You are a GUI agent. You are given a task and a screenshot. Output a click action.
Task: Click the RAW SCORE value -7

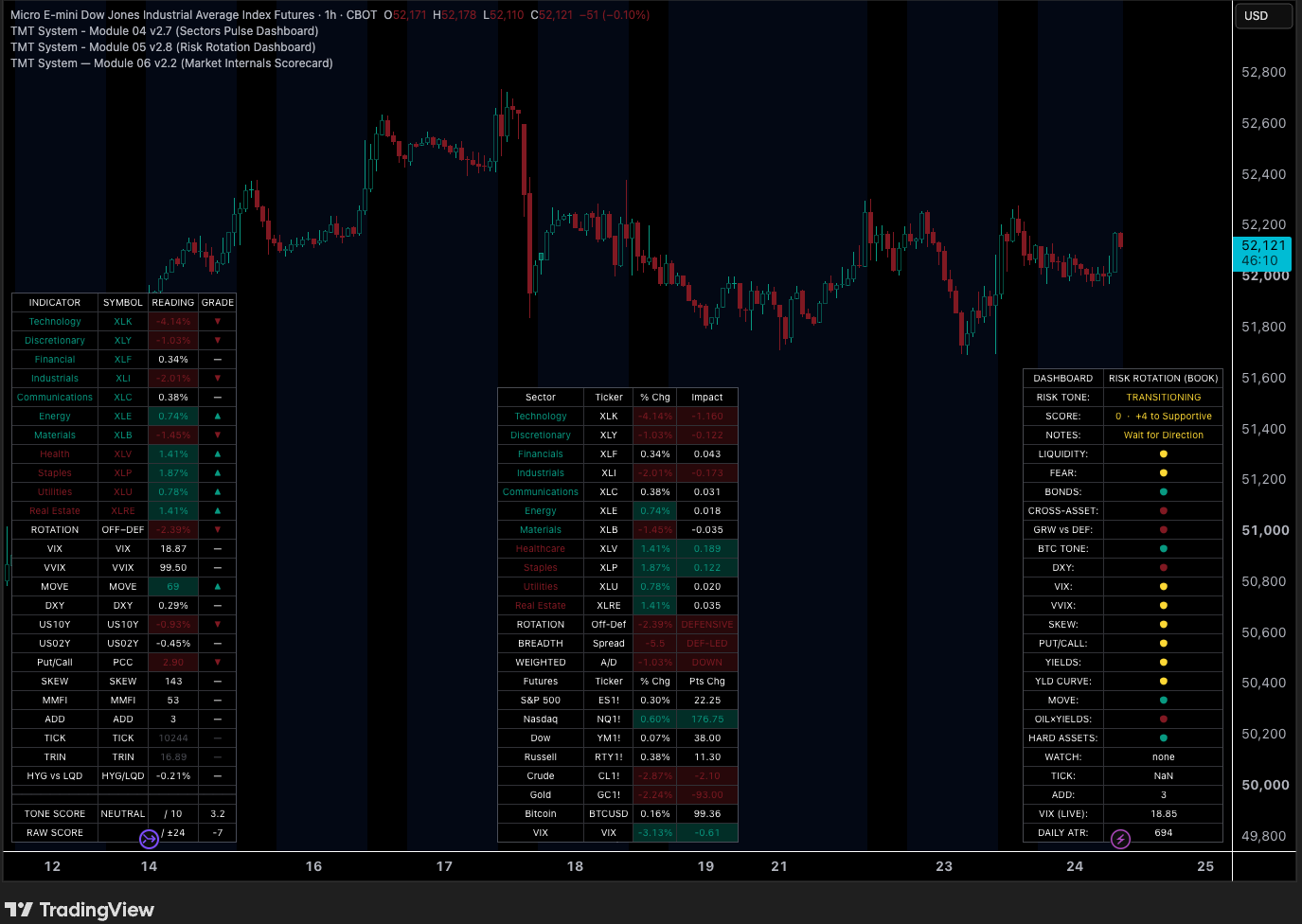(218, 833)
